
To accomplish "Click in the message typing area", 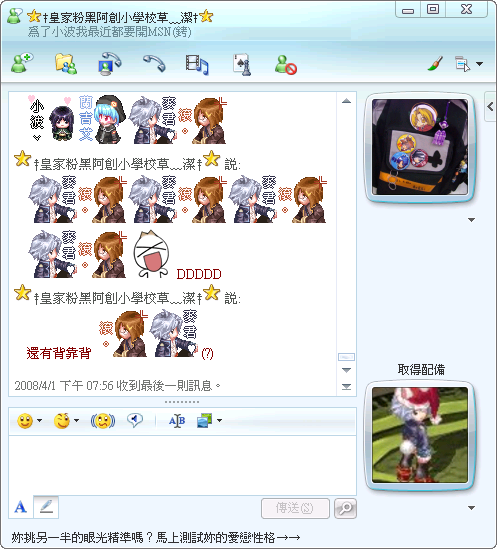I will tap(182, 465).
